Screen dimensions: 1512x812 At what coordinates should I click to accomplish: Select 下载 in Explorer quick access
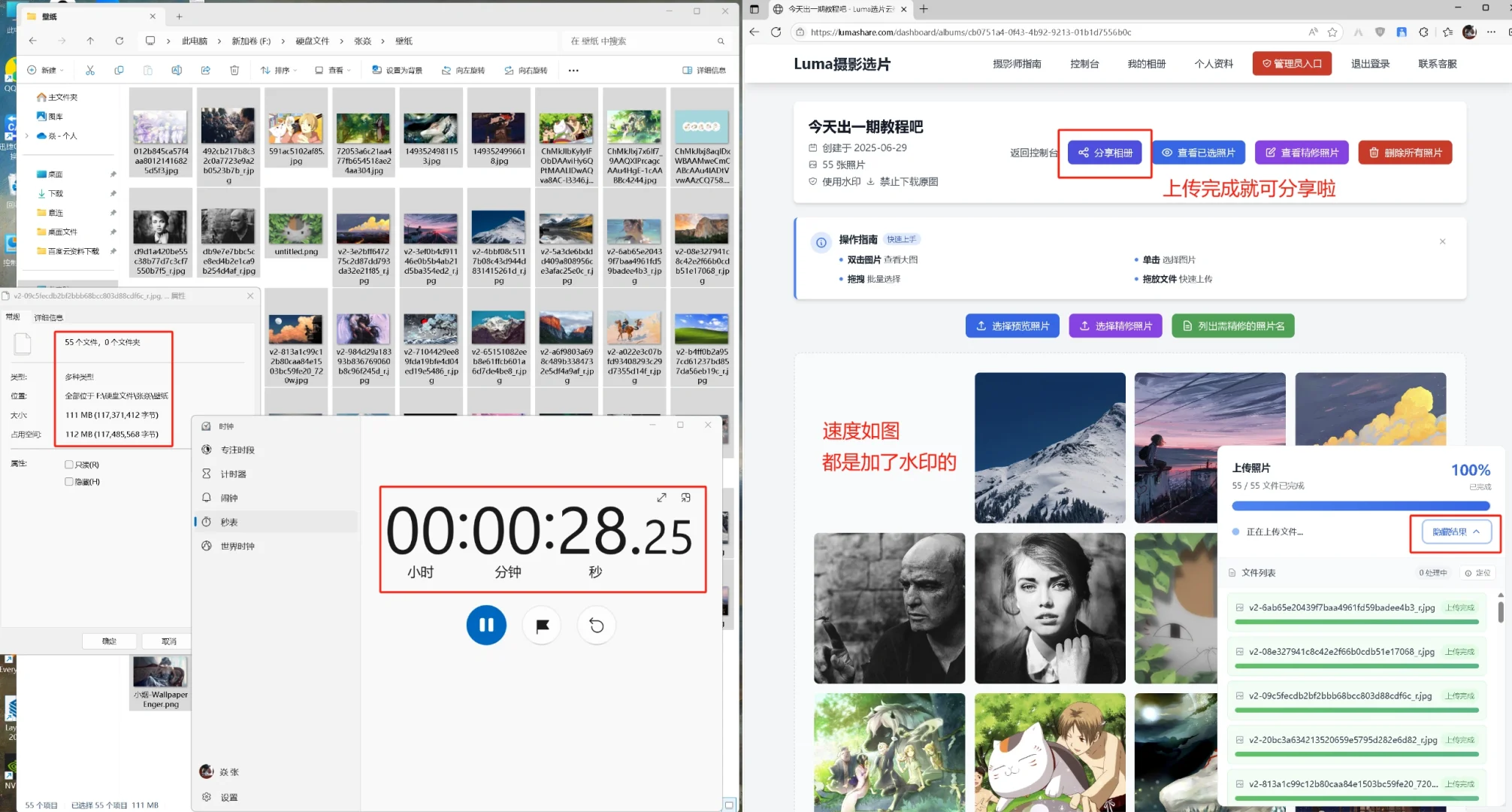[51, 193]
